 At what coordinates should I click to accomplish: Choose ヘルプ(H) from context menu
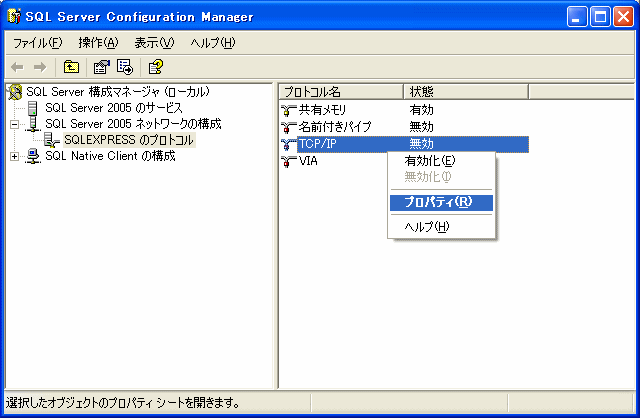(x=441, y=227)
